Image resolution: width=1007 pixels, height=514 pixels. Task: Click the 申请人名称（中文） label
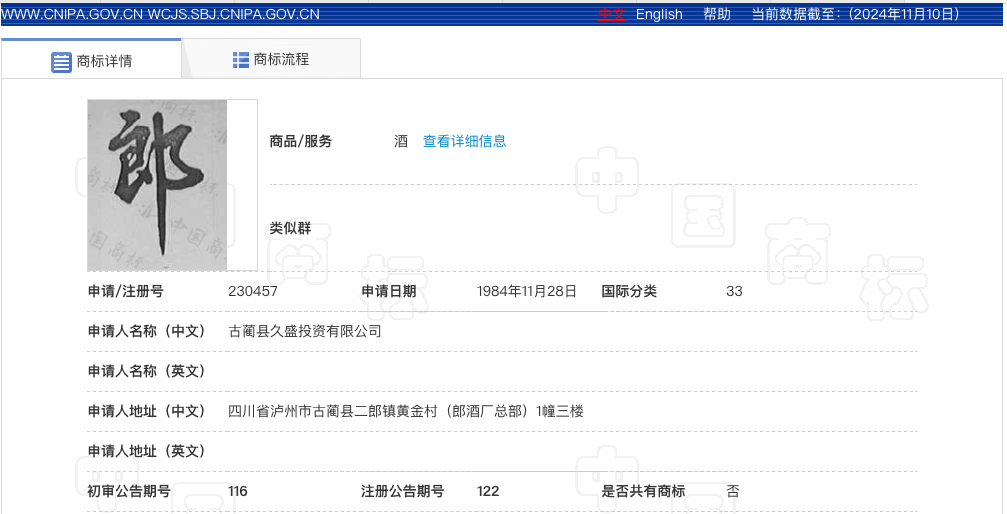point(146,331)
